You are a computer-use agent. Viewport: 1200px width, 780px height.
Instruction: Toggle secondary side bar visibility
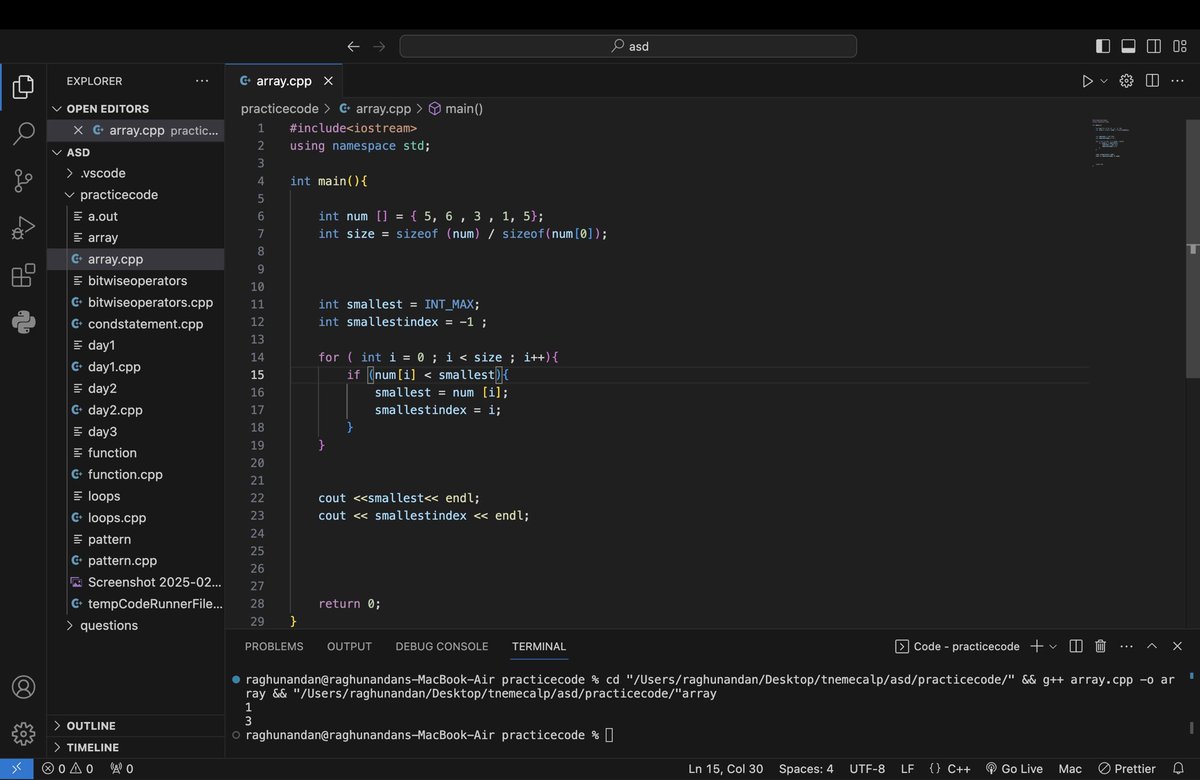(x=1153, y=46)
